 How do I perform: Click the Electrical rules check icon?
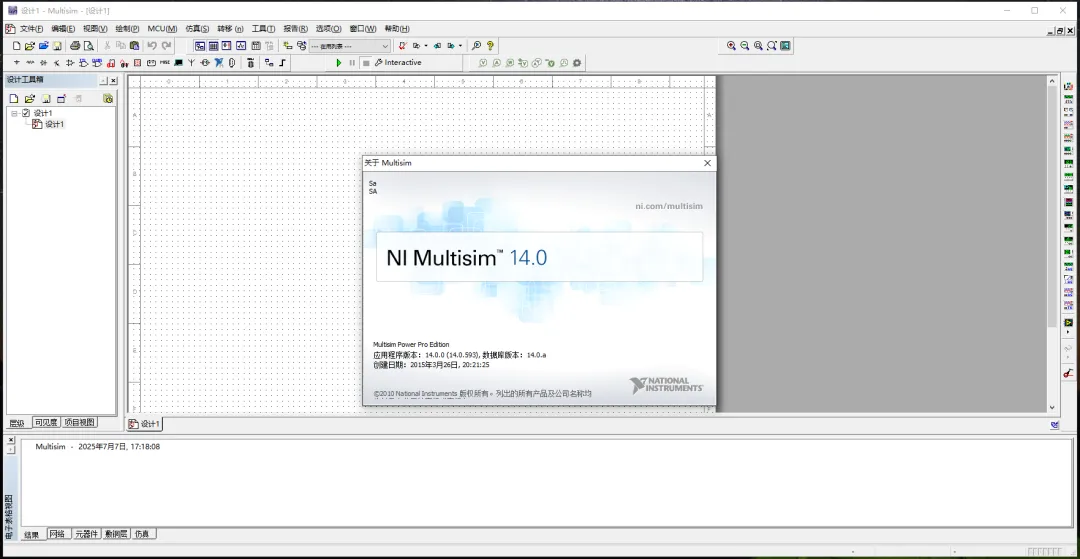pos(403,46)
